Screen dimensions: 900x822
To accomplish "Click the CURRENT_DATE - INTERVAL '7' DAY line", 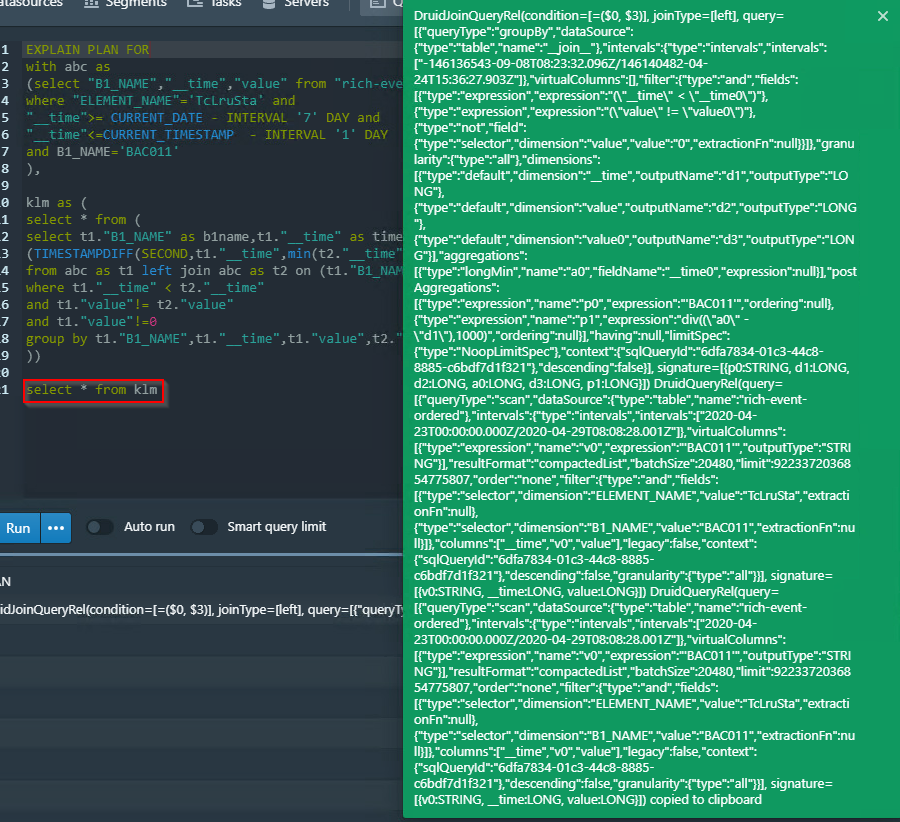I will tap(203, 118).
